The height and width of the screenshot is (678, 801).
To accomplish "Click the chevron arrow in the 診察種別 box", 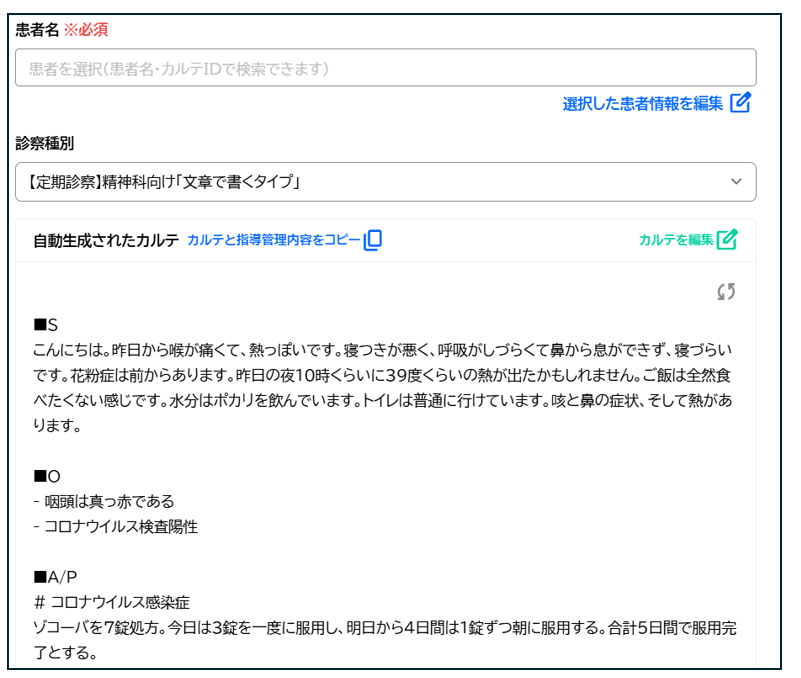I will (736, 182).
